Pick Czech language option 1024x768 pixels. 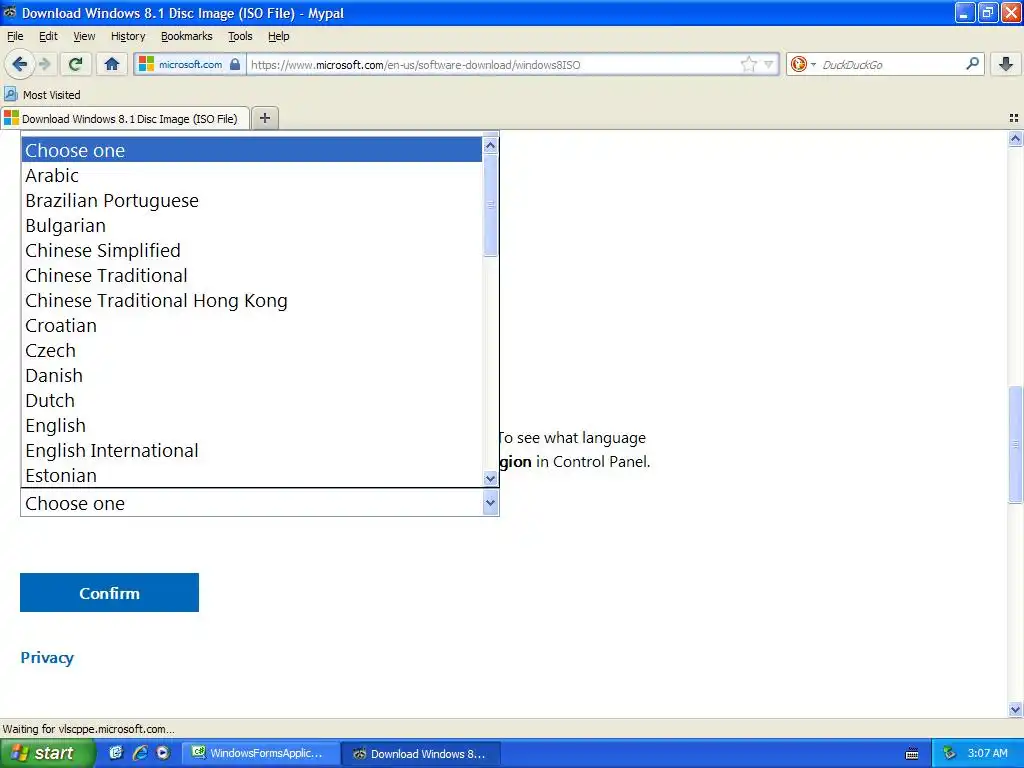click(x=252, y=351)
